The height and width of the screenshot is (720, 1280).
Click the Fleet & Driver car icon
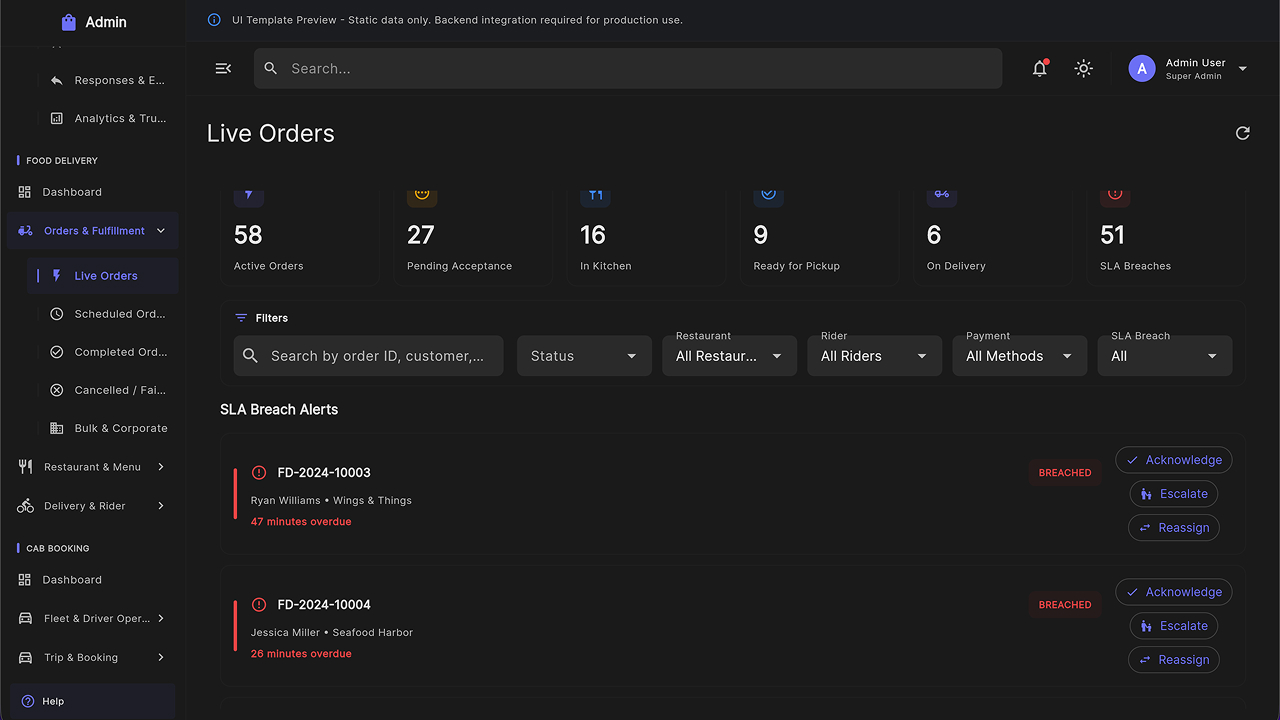tap(25, 619)
